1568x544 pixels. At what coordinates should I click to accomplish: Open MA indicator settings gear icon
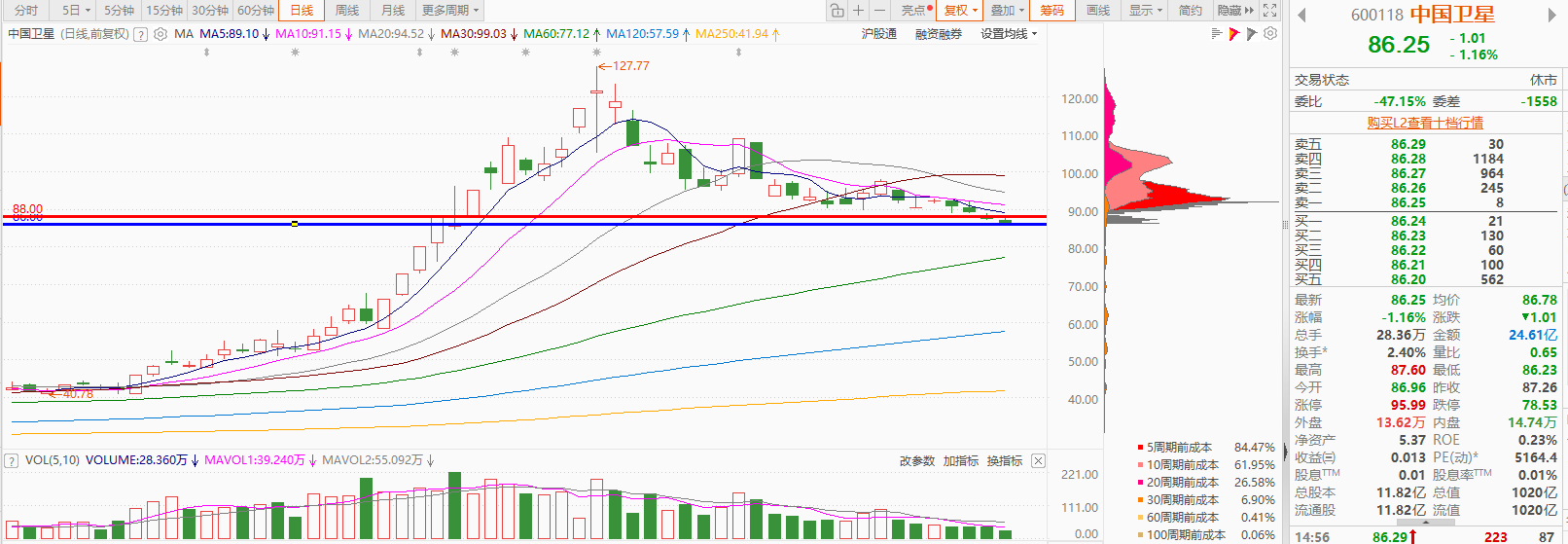(160, 34)
